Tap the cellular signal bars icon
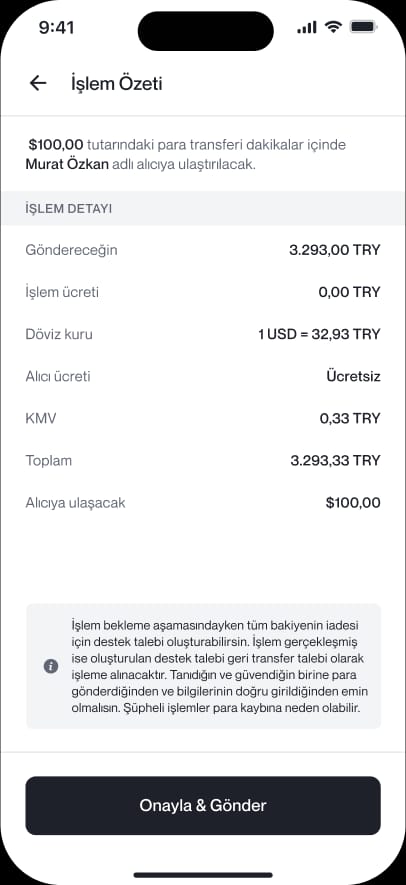Screen dimensions: 406x885 (307, 27)
